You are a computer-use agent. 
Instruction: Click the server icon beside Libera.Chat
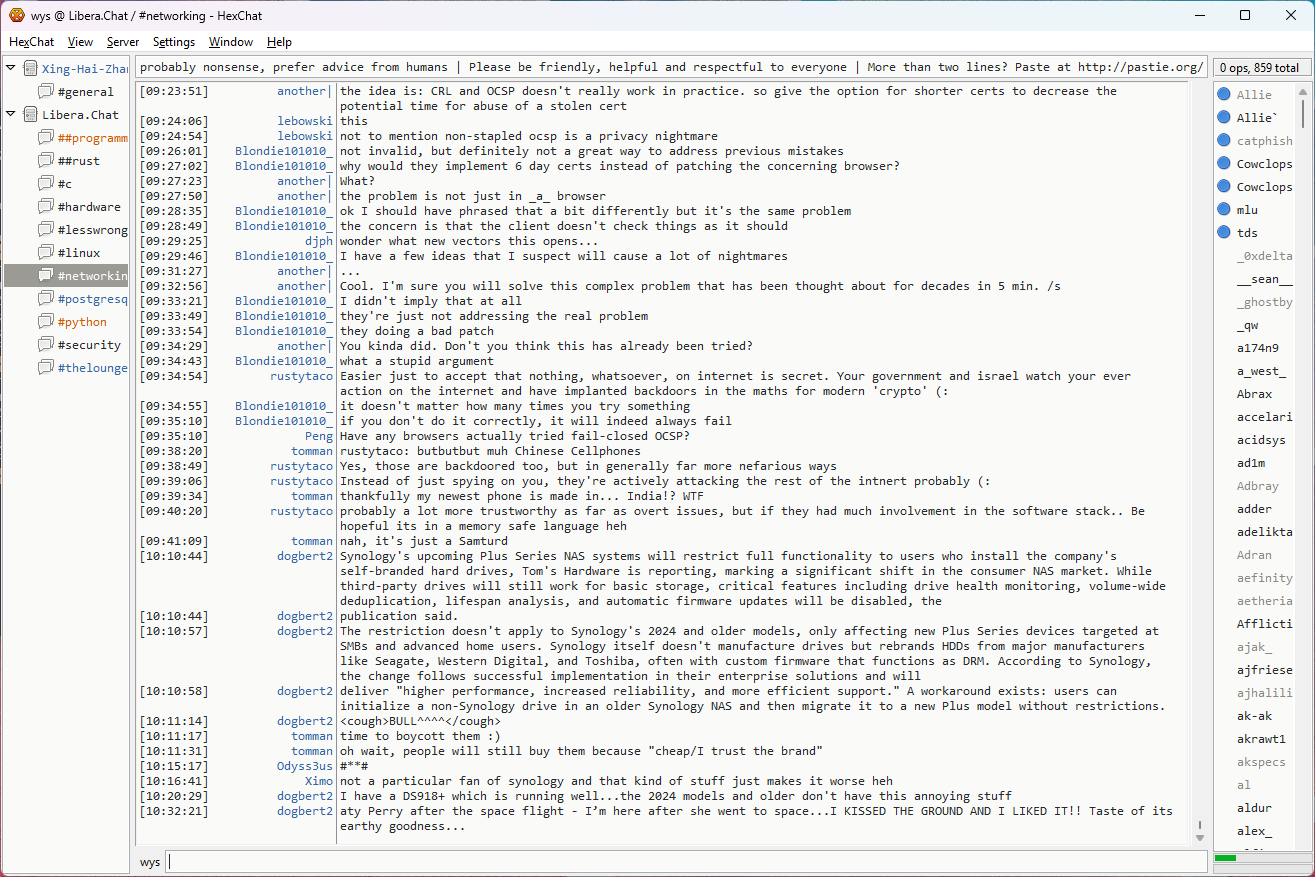tap(31, 114)
